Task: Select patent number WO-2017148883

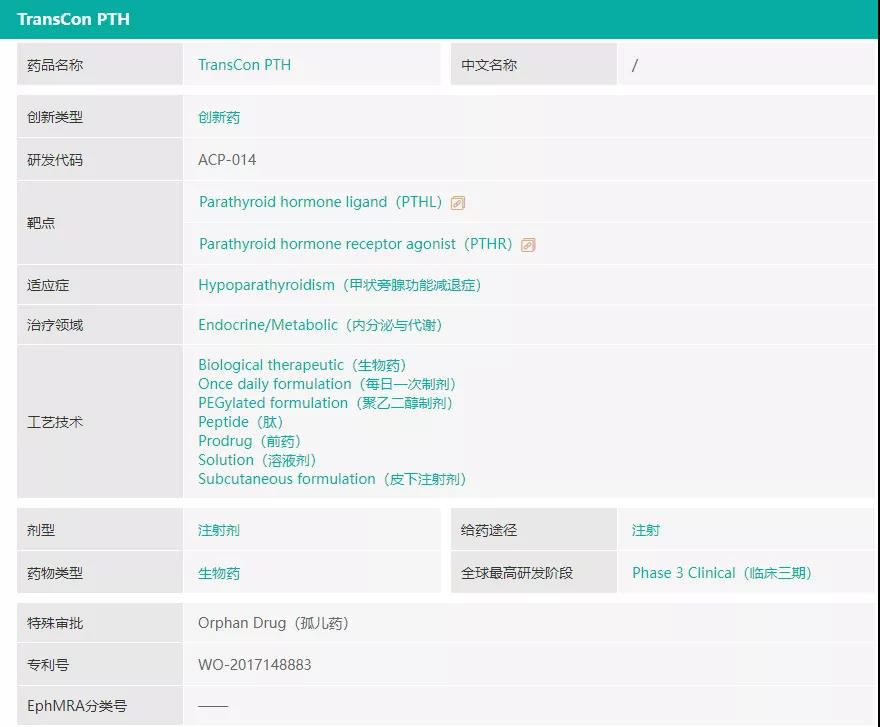Action: tap(255, 665)
